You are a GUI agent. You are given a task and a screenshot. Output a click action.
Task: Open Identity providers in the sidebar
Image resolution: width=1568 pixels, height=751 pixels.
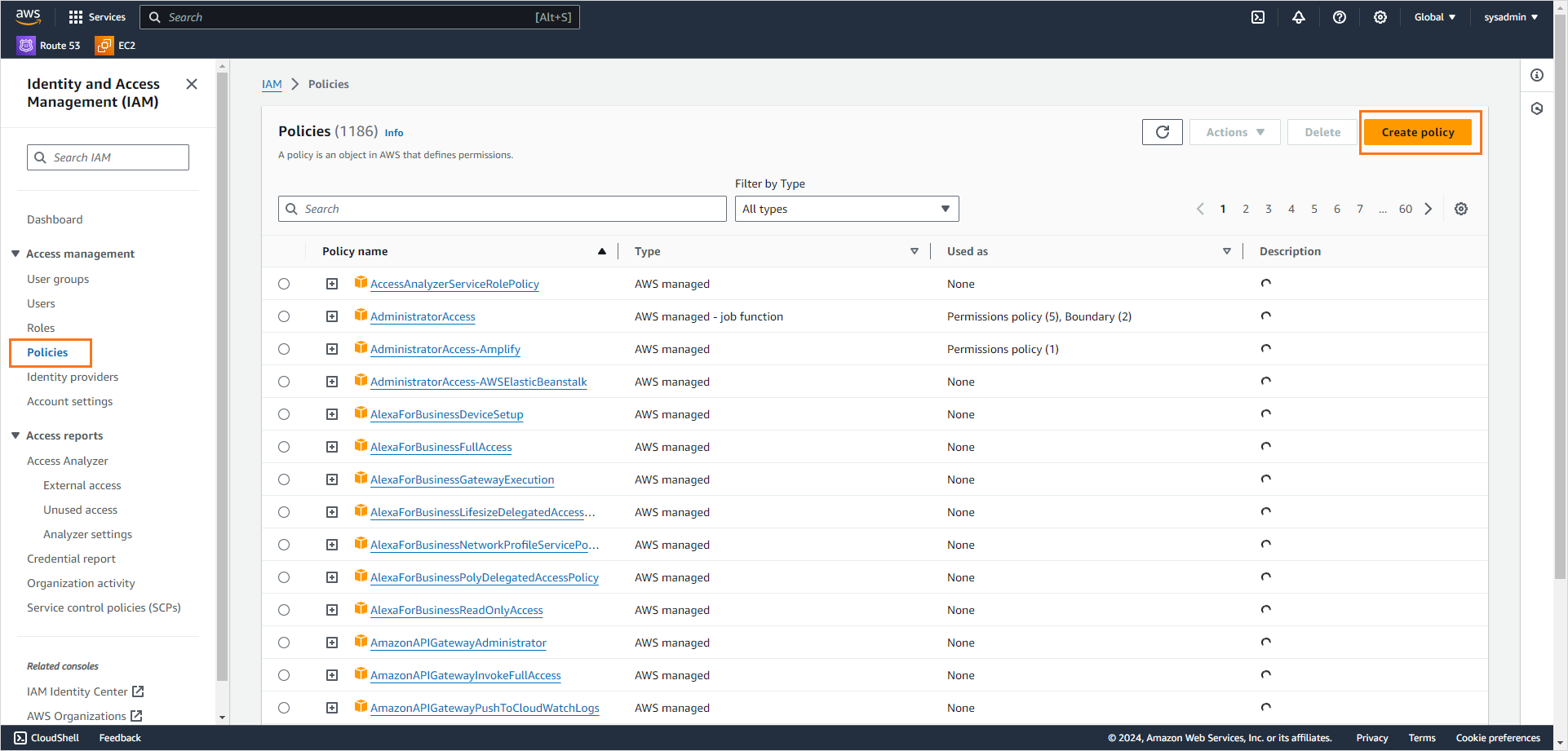point(73,377)
